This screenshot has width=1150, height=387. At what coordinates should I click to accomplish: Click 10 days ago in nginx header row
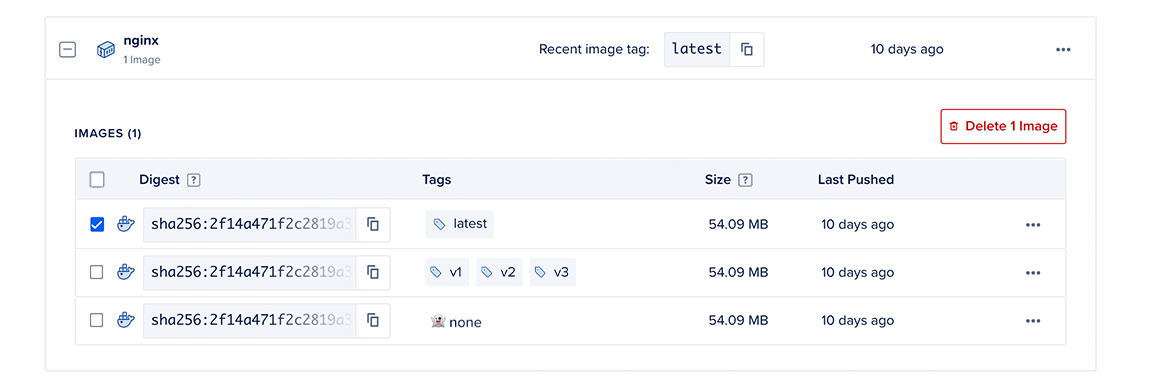coord(907,50)
